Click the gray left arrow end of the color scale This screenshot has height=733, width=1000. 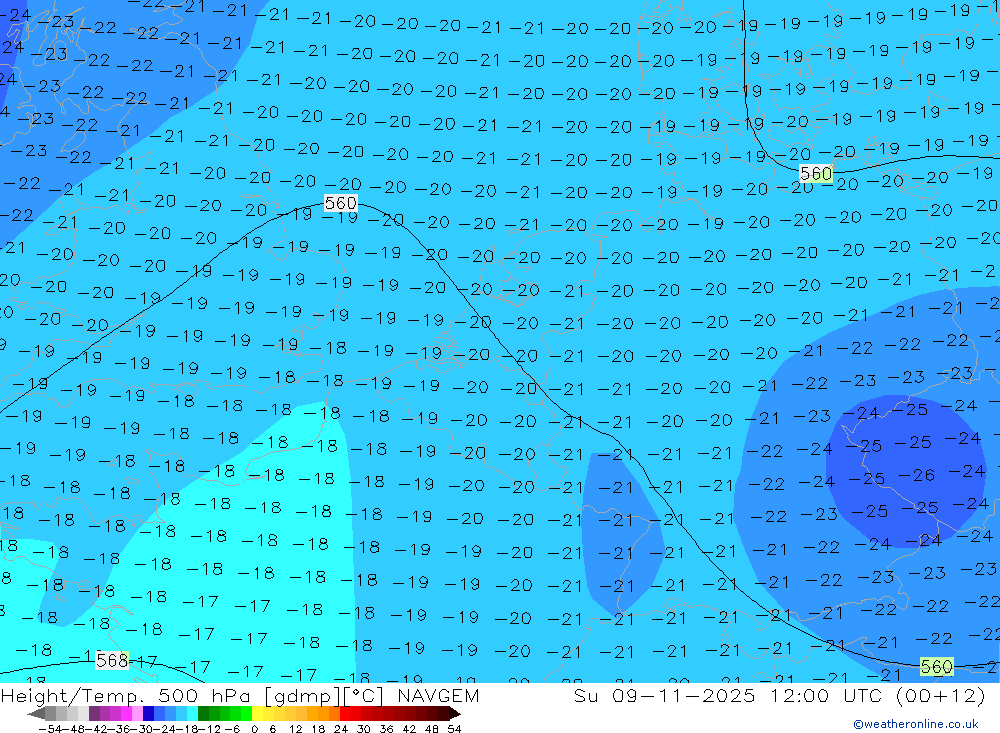coord(36,713)
